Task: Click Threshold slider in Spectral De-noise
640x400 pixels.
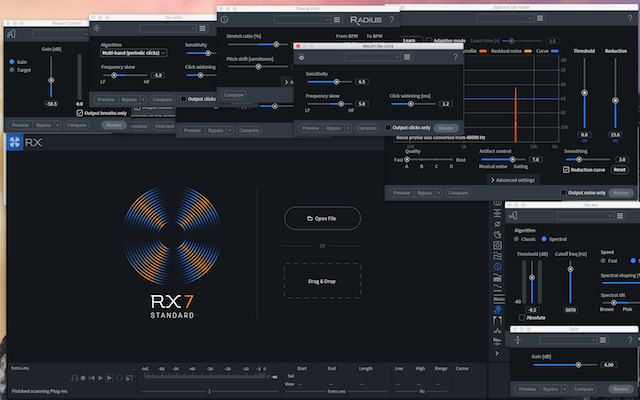Action: (x=584, y=93)
